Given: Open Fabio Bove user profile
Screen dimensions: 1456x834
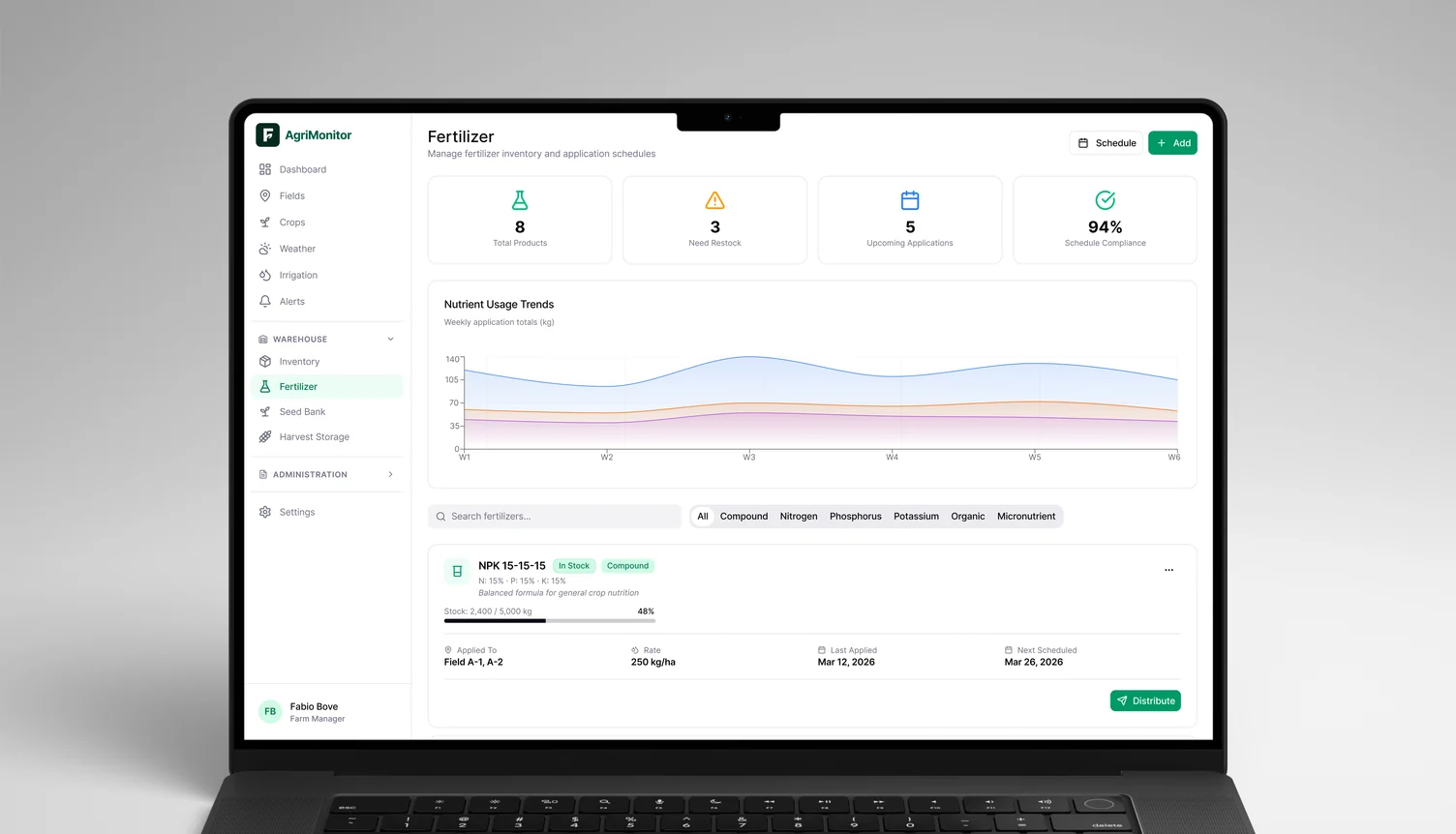Looking at the screenshot, I should pos(328,712).
